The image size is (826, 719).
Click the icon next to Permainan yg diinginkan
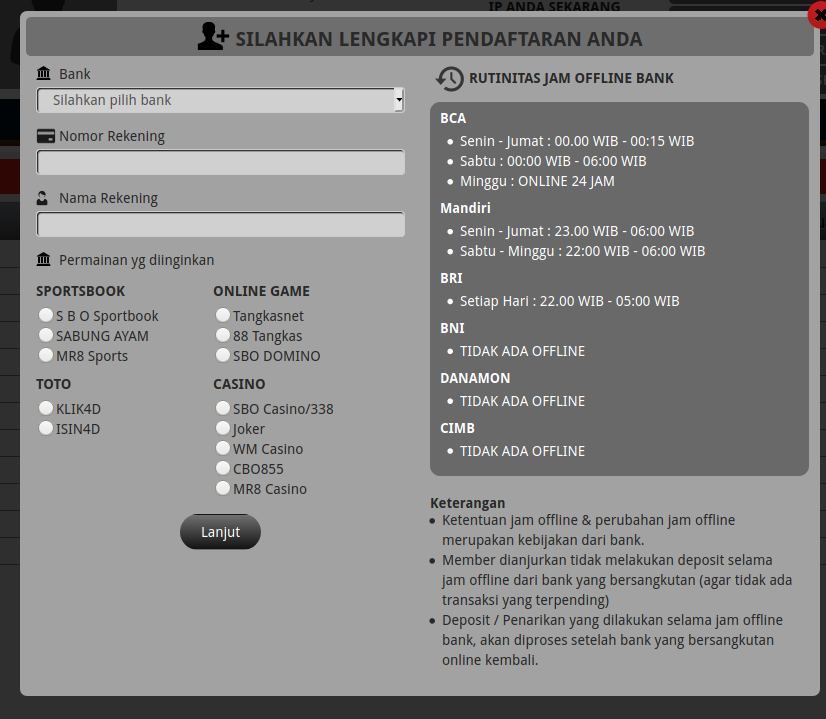(44, 260)
